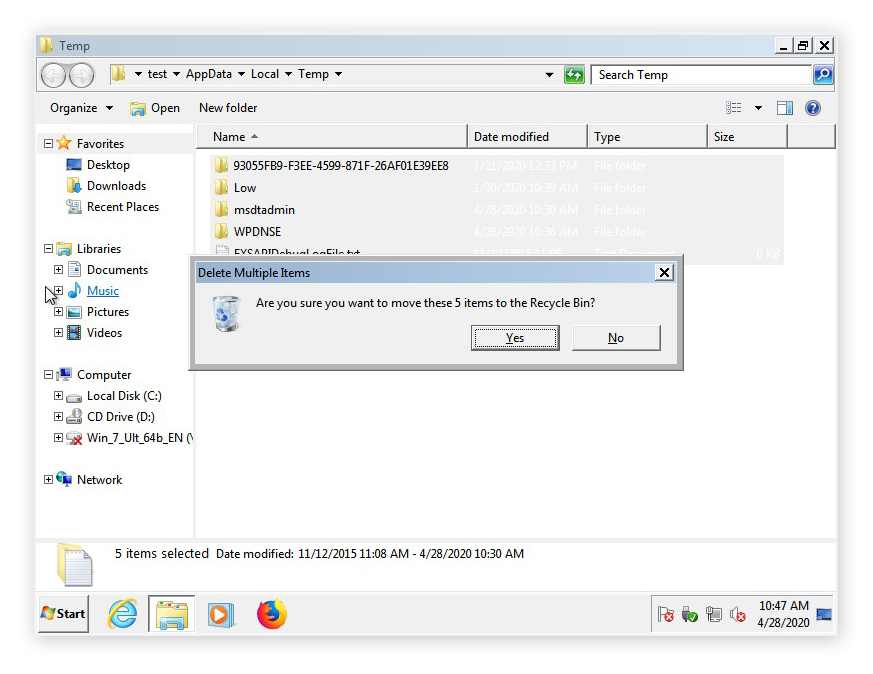Click the refresh icon beside the address bar
Viewport: 873px width, 674px height.
[x=574, y=74]
